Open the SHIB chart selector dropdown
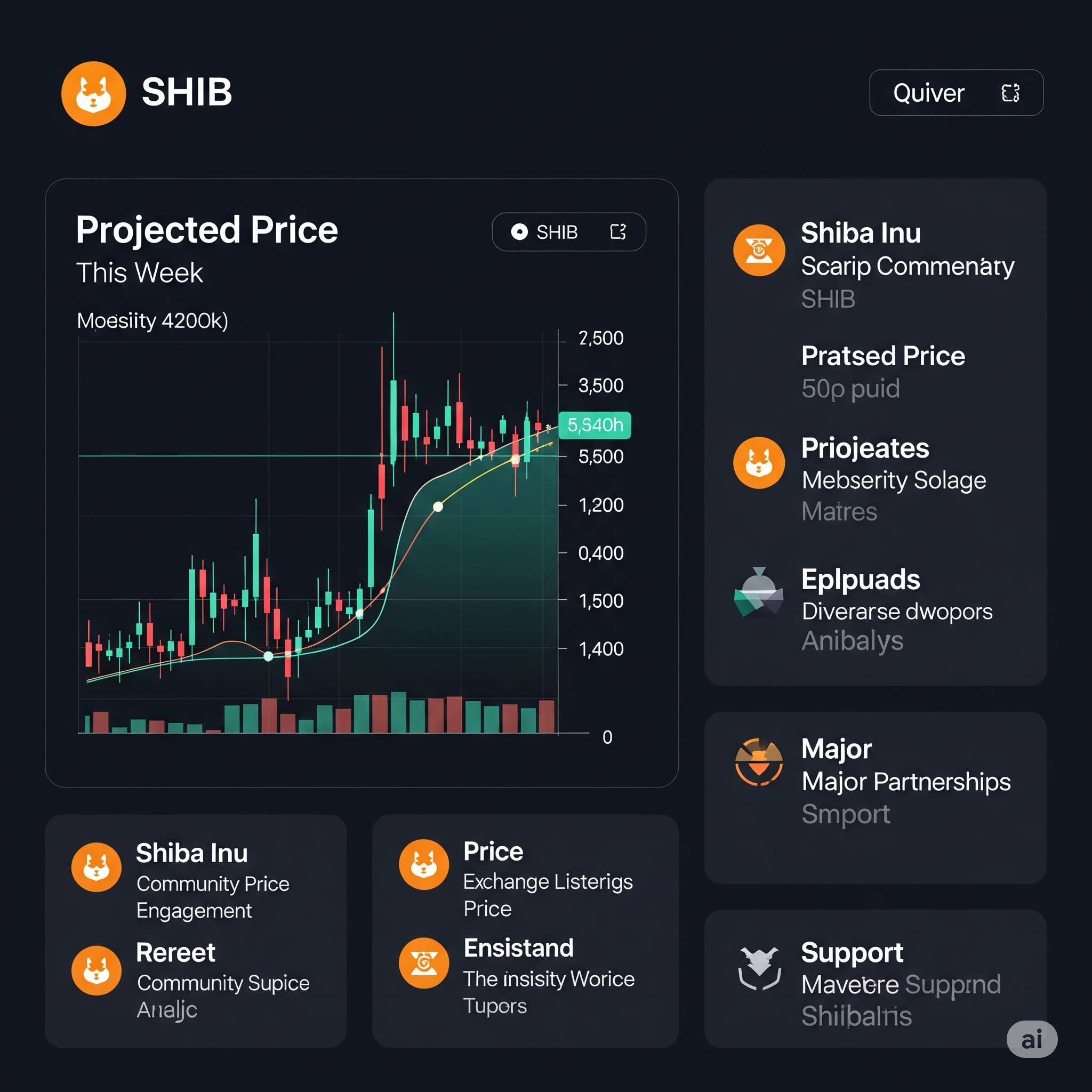The width and height of the screenshot is (1092, 1092). [568, 232]
